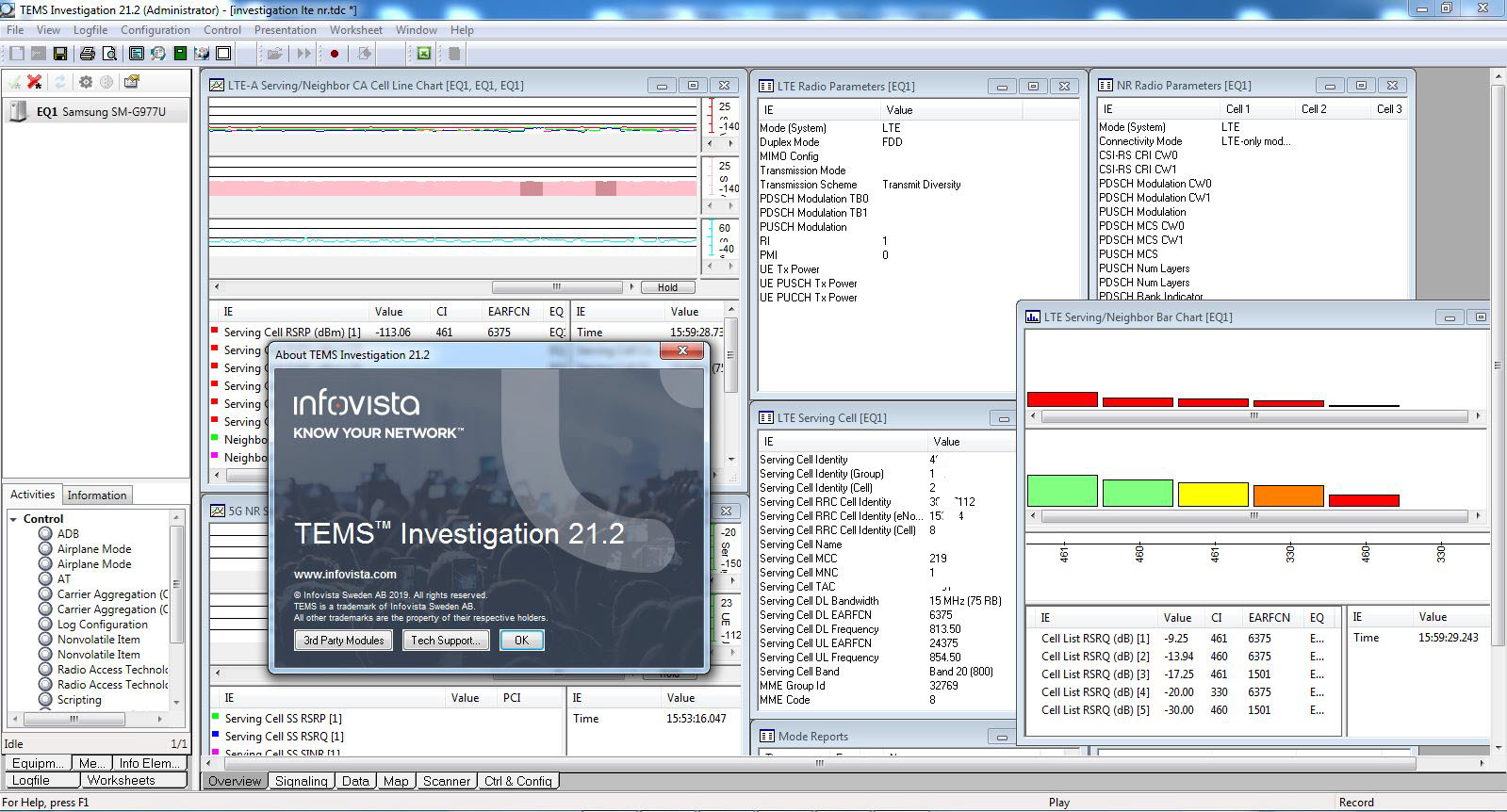Switch to the Scanner worksheet tab
This screenshot has width=1507, height=812.
pyautogui.click(x=447, y=781)
